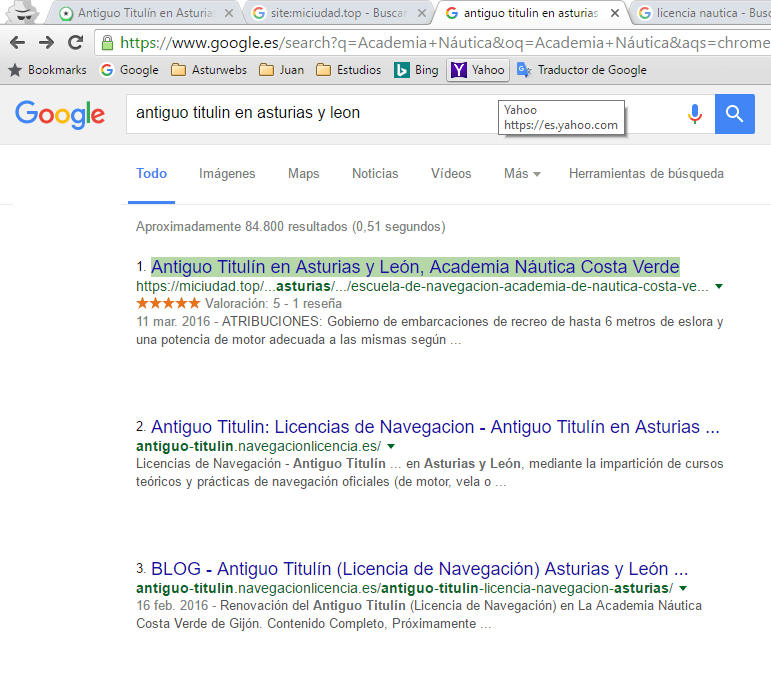Image resolution: width=771 pixels, height=686 pixels.
Task: Open the Bing bookmark
Action: pos(416,70)
